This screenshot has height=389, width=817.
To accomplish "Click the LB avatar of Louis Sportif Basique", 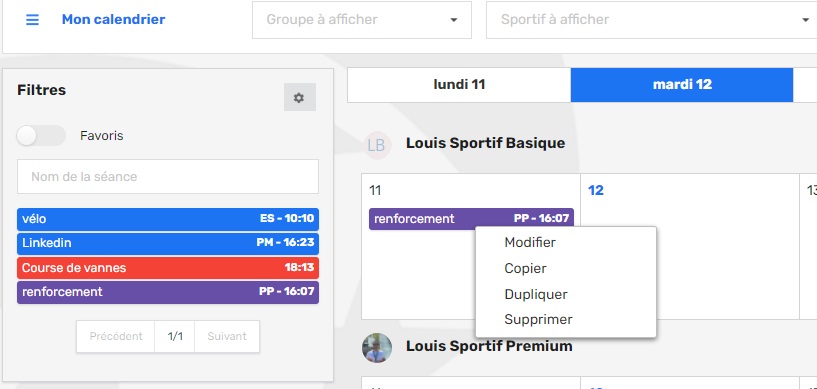I will pos(376,145).
